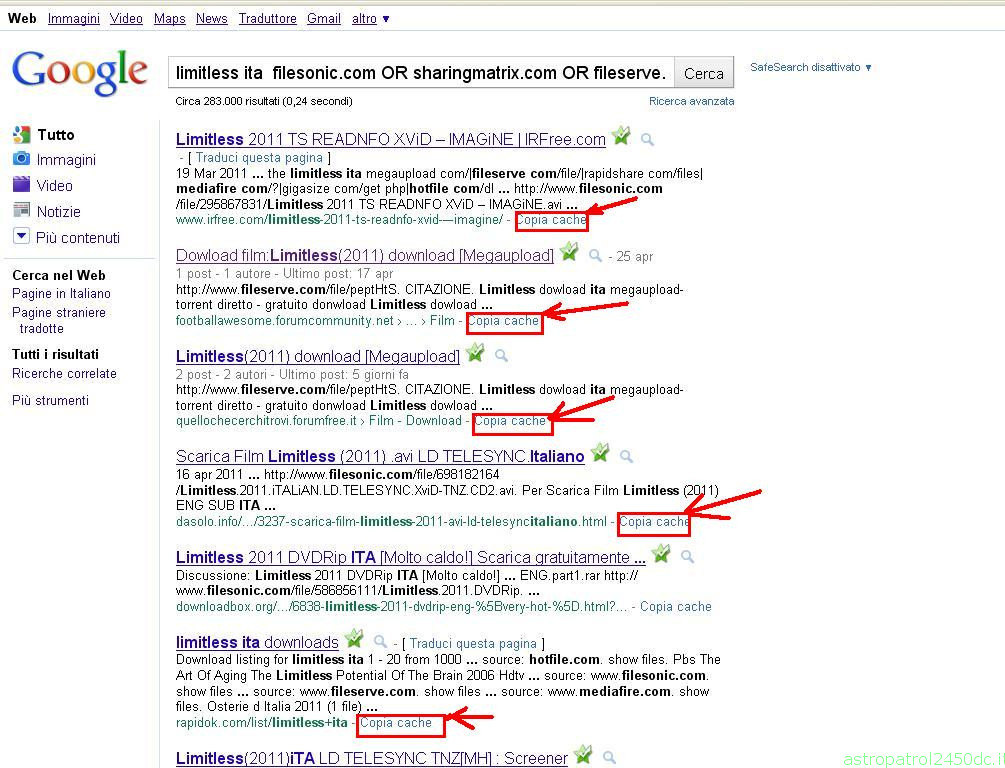Screen dimensions: 1005x768
Task: Click Copia cache for quellochecerchitrovi.forumfree.it result
Action: click(510, 421)
